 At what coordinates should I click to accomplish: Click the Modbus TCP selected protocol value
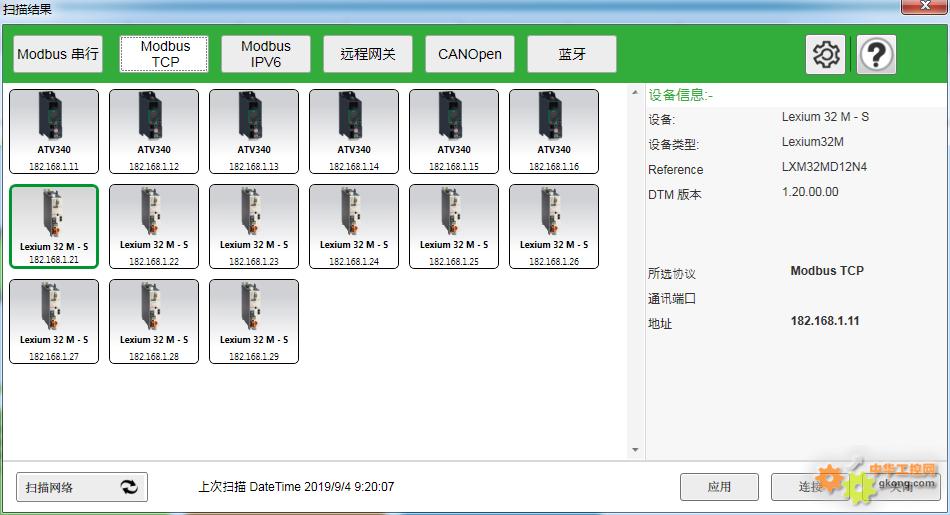click(827, 271)
